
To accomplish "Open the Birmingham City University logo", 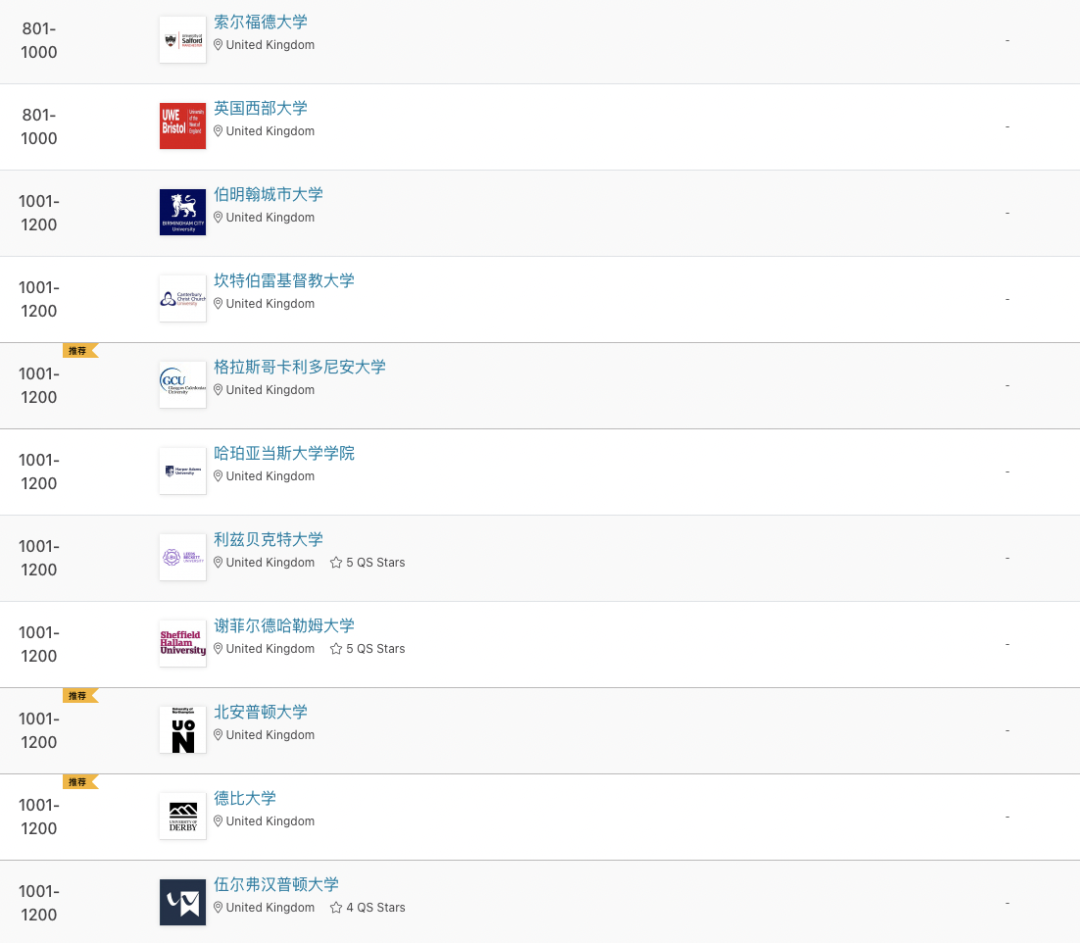I will click(183, 212).
